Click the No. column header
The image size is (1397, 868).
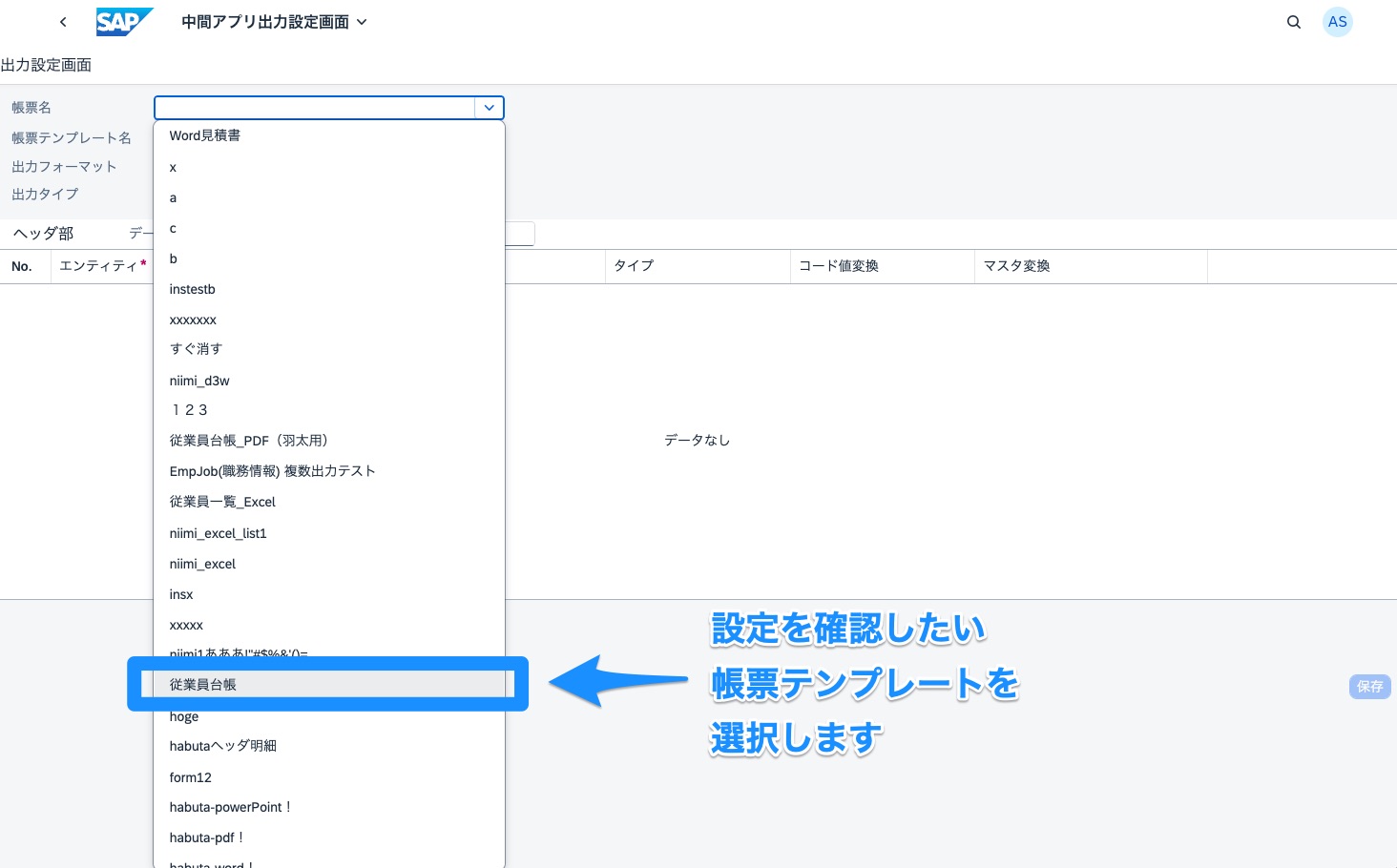(25, 266)
